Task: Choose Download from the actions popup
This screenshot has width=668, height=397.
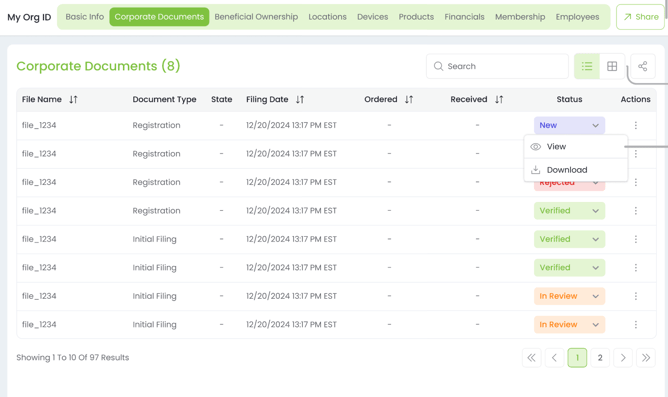Action: coord(576,170)
